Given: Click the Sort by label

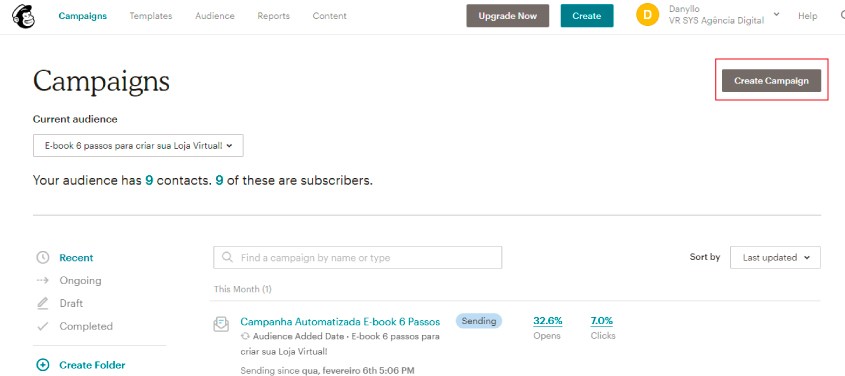Looking at the screenshot, I should coord(705,257).
